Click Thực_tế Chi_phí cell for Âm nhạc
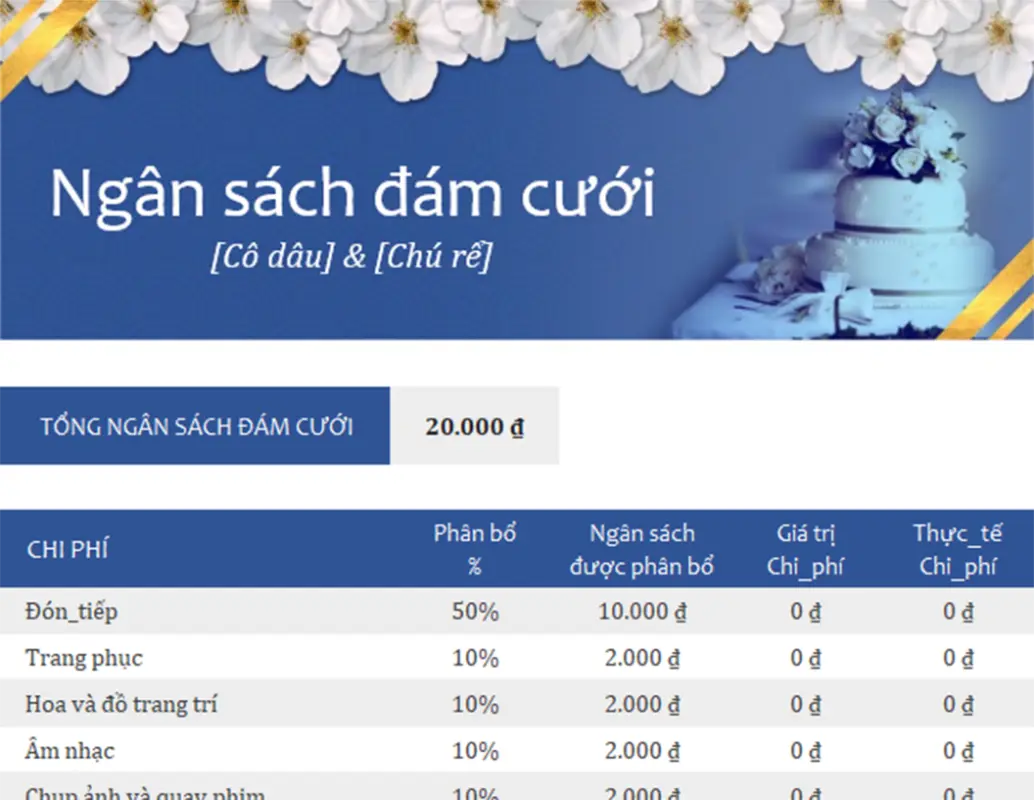1034x800 pixels. [958, 751]
